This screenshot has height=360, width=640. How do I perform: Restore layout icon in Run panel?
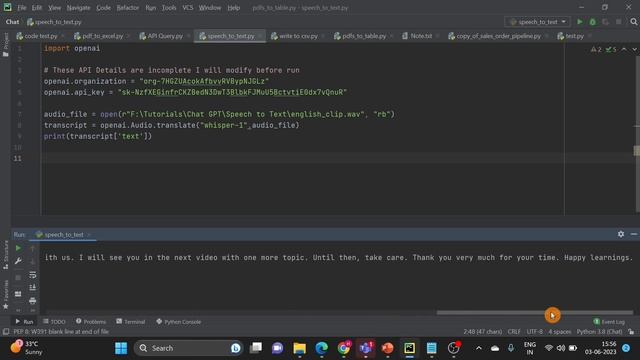18,294
